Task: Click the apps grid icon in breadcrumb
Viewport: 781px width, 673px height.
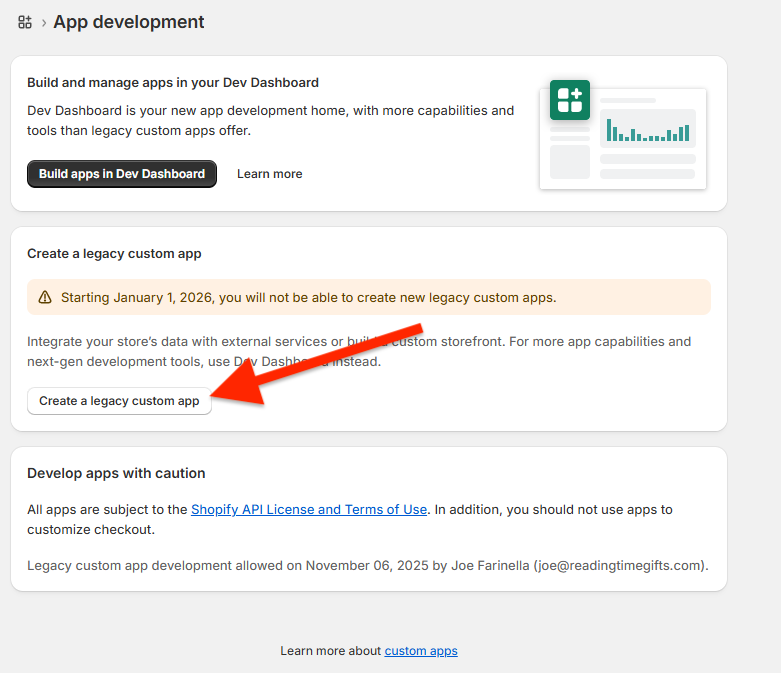Action: pos(25,22)
